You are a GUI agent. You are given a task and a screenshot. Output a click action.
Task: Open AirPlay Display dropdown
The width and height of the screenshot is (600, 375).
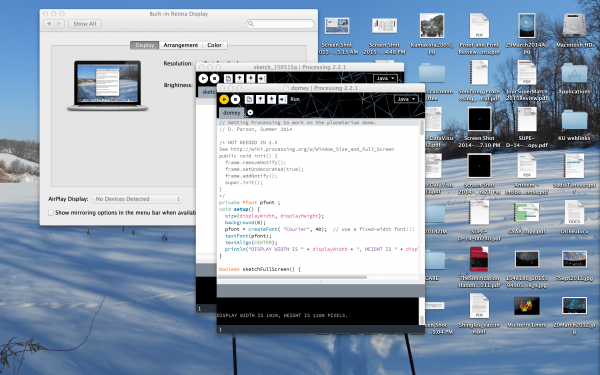[x=137, y=199]
